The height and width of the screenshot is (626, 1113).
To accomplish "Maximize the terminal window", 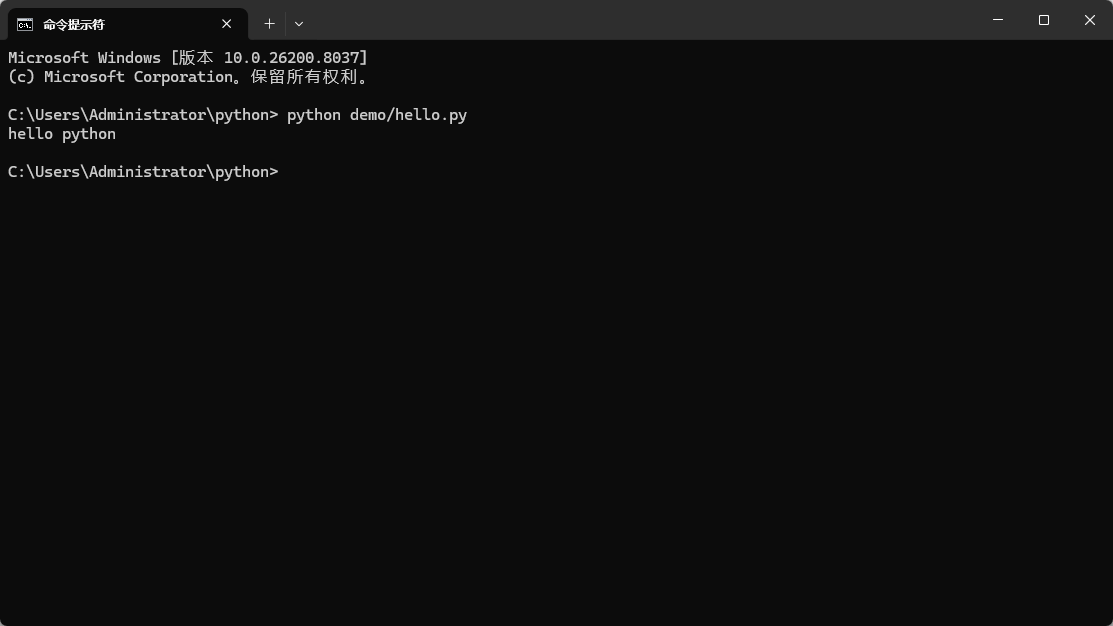I will [x=1044, y=20].
